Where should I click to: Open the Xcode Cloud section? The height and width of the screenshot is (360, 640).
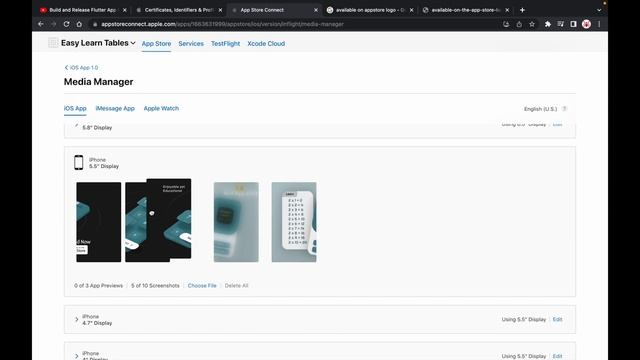click(x=266, y=44)
